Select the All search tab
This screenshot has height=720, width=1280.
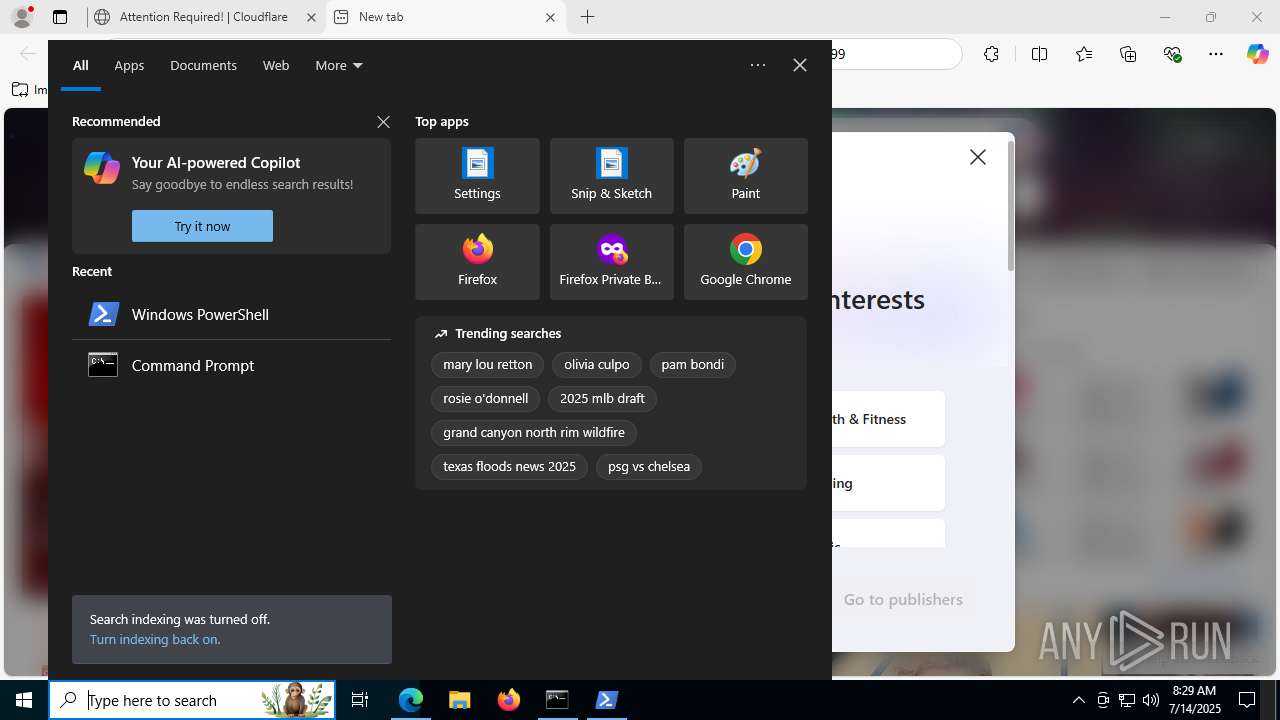[81, 65]
